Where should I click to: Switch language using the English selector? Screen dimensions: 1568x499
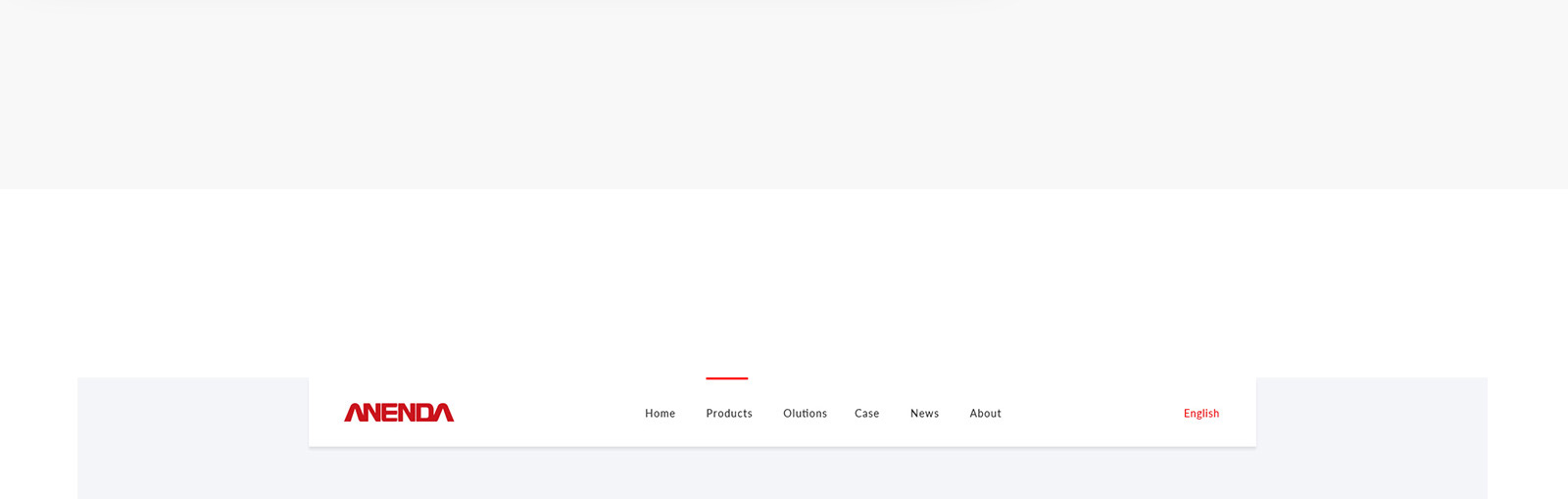pyautogui.click(x=1200, y=414)
